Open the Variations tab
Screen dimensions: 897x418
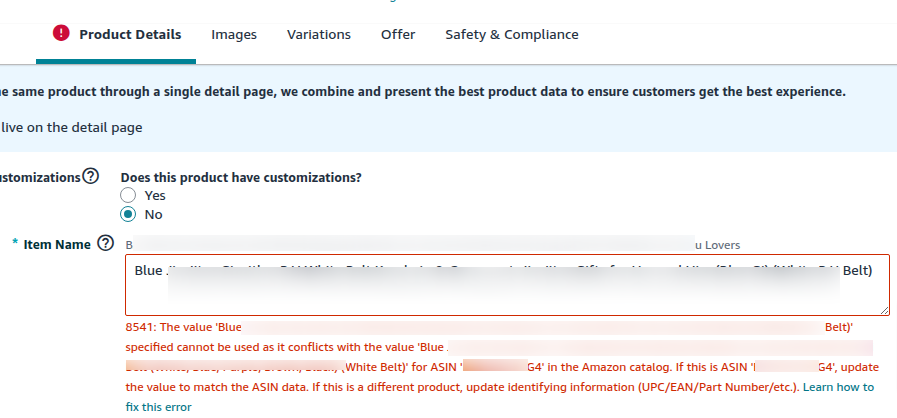tap(319, 34)
